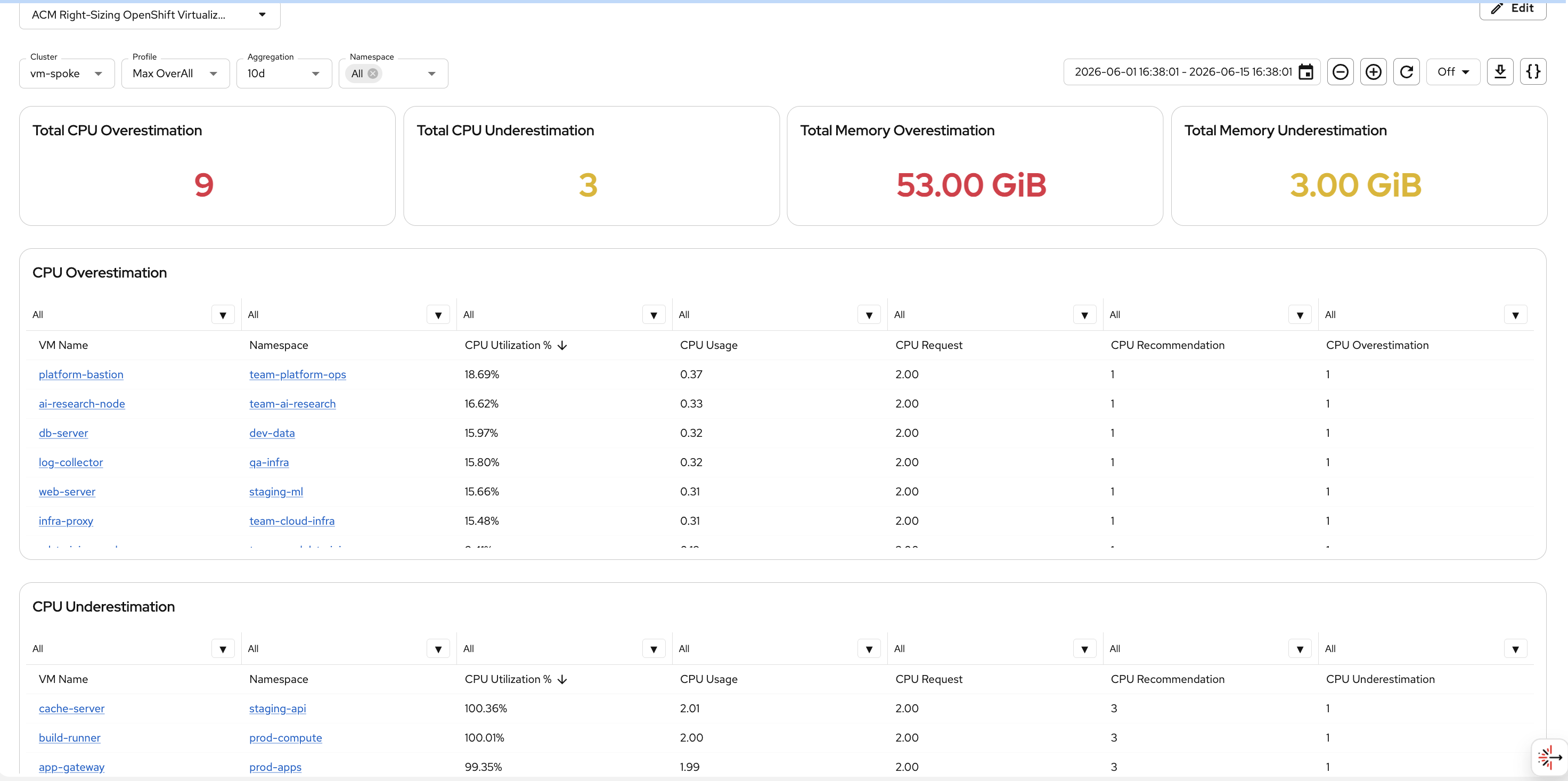Open the floating assistant icon at bottom right
The width and height of the screenshot is (1568, 781).
pyautogui.click(x=1549, y=758)
